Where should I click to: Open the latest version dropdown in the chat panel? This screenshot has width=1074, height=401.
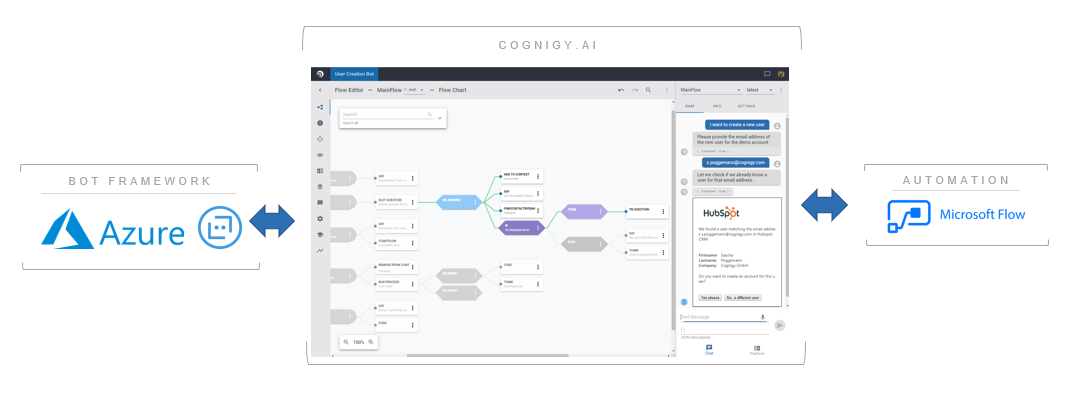point(760,90)
